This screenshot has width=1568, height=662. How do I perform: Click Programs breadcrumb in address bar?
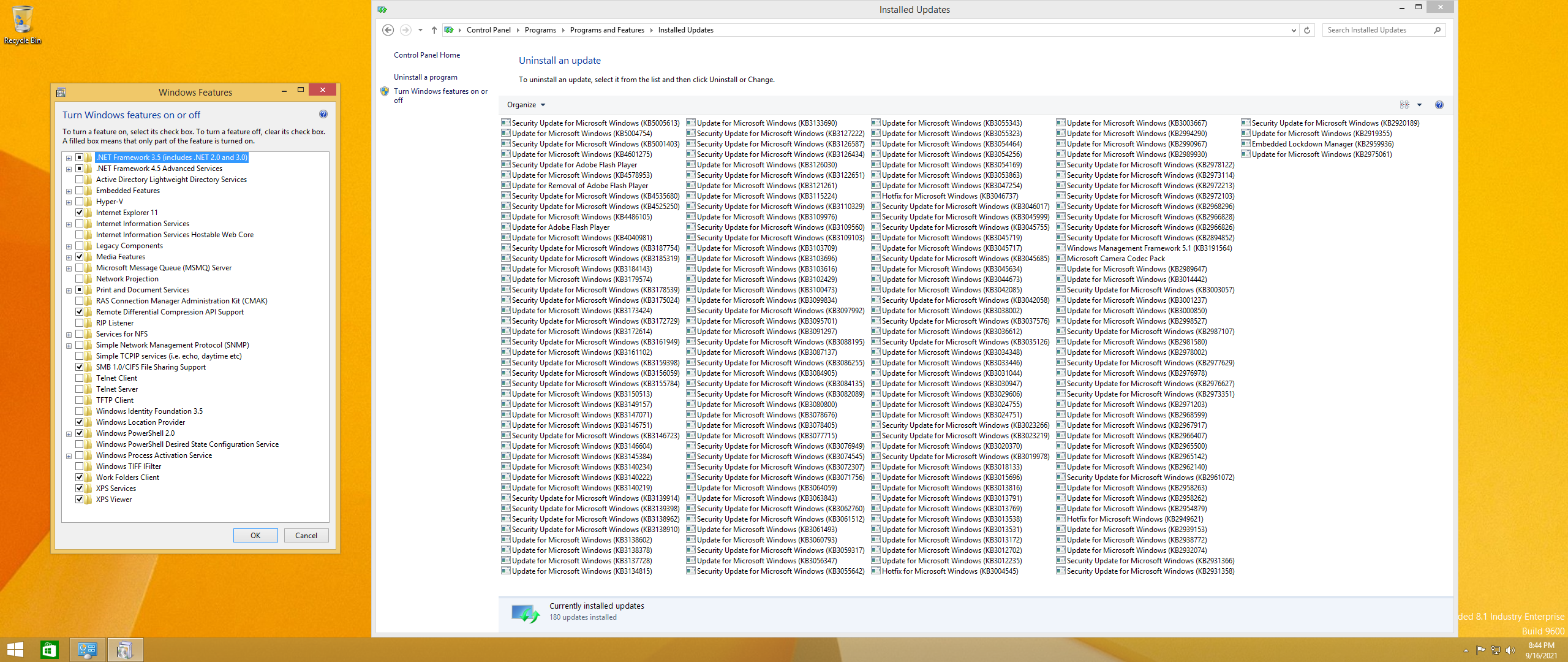point(540,30)
